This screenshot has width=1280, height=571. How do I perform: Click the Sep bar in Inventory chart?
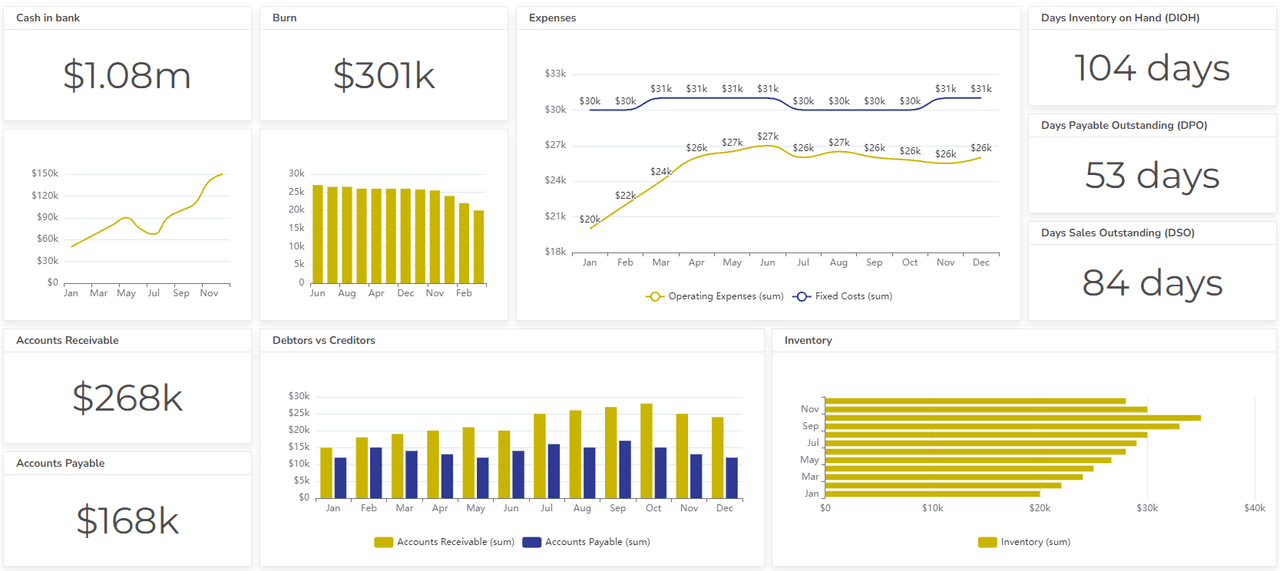pyautogui.click(x=1002, y=426)
